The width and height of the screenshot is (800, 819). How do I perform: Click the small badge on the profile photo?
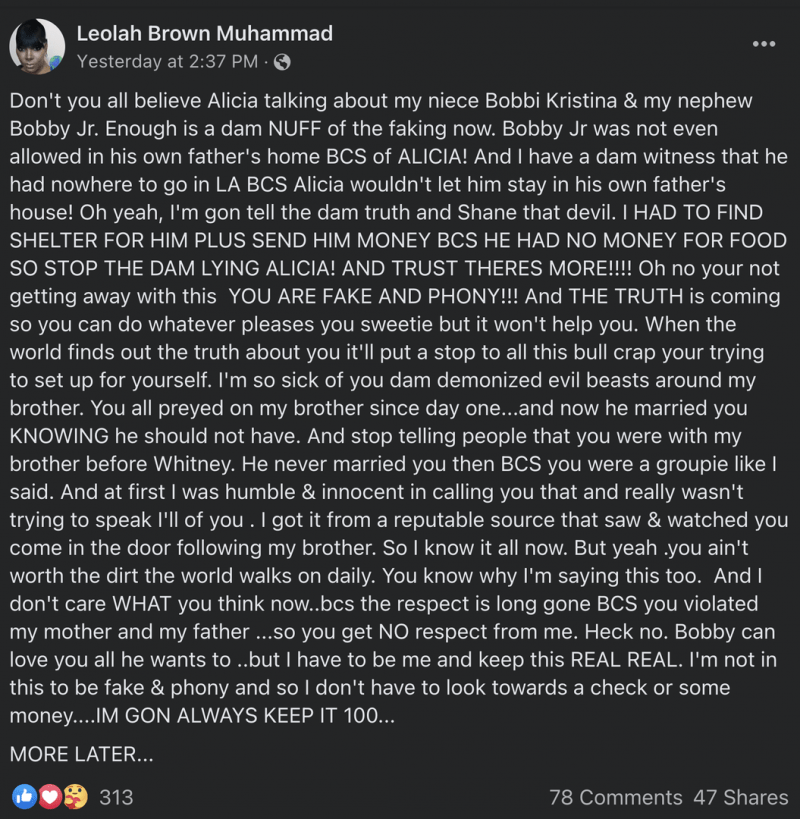pos(55,63)
